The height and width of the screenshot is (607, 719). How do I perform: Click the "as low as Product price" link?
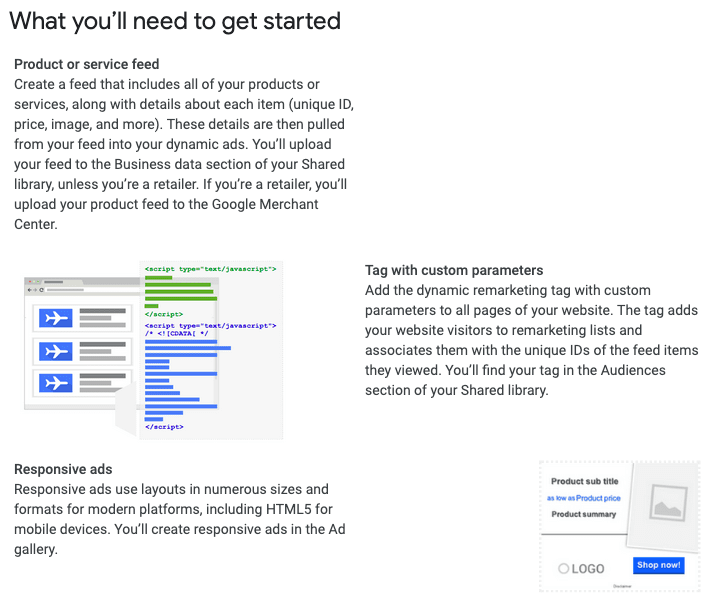[584, 498]
